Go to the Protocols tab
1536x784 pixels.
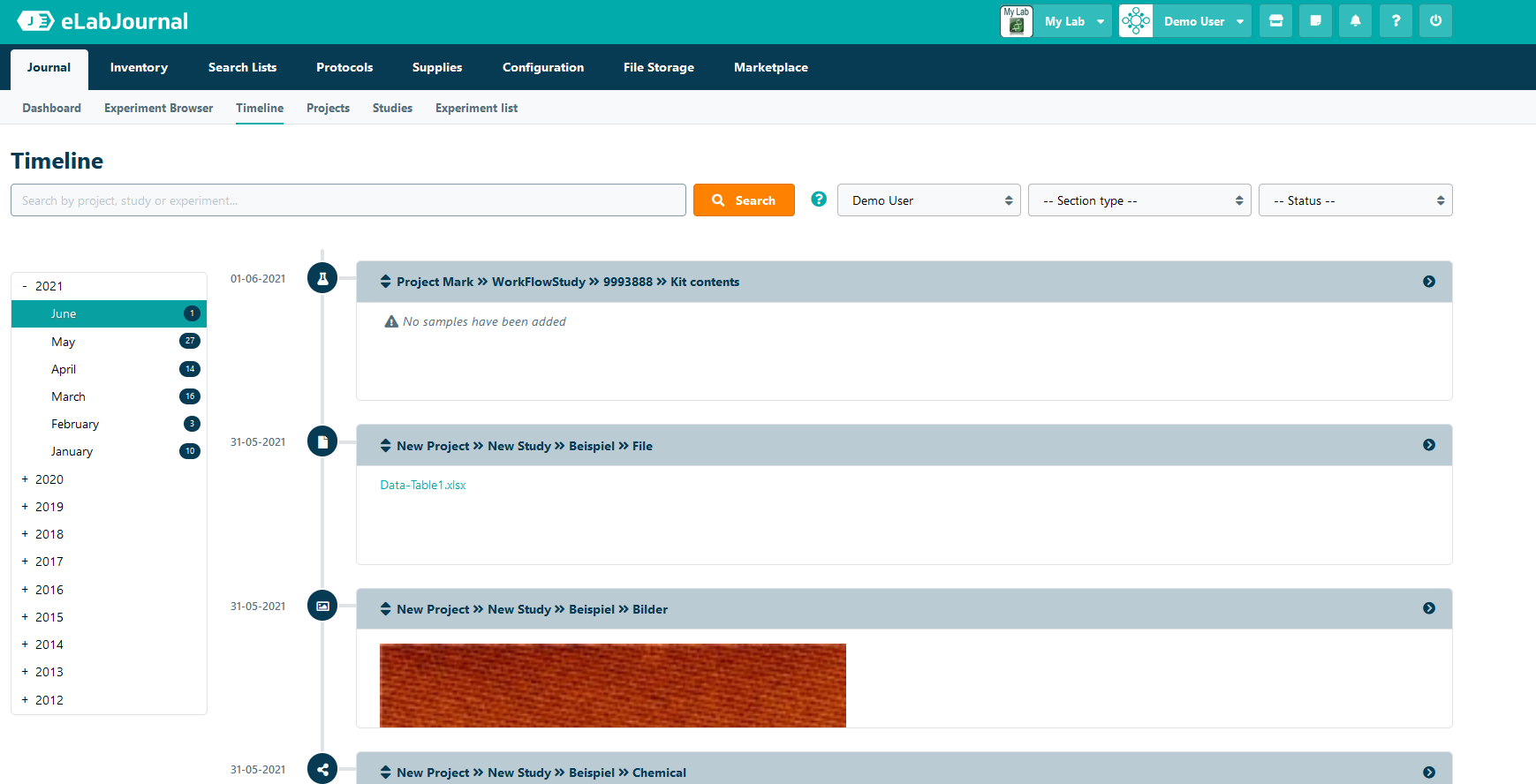click(x=344, y=68)
